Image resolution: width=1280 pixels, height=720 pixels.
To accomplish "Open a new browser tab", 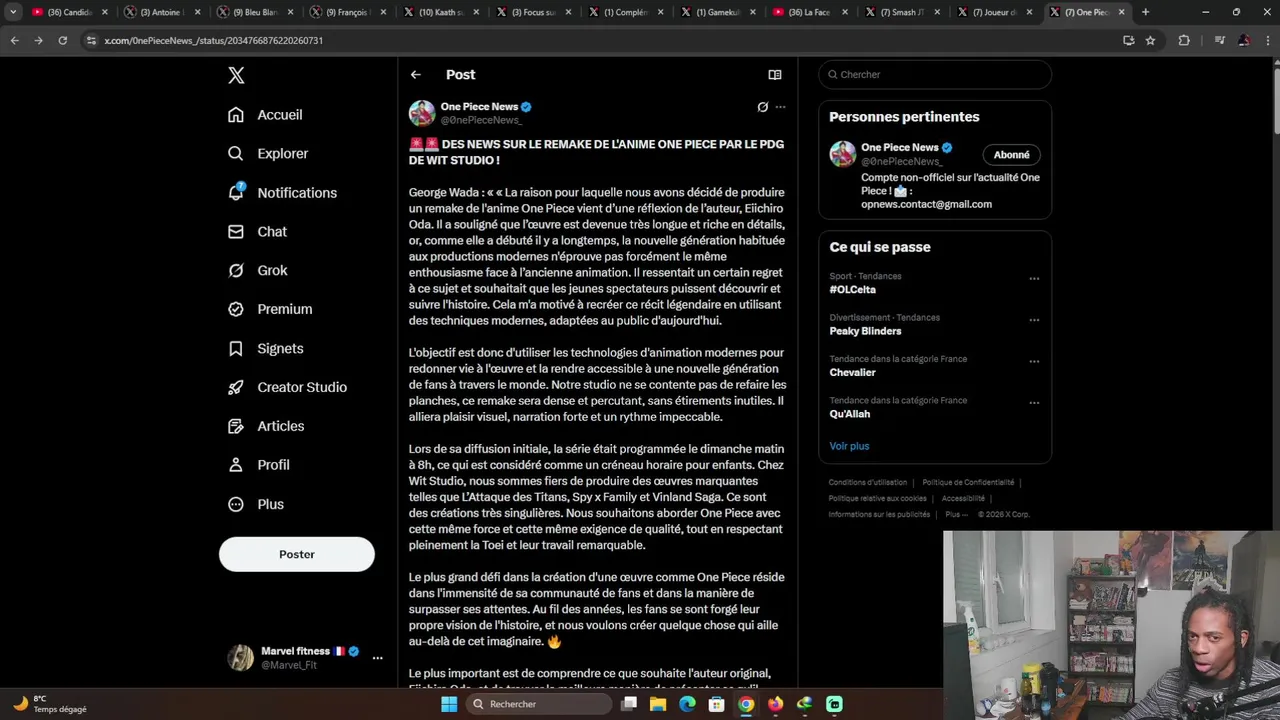I will point(1145,12).
